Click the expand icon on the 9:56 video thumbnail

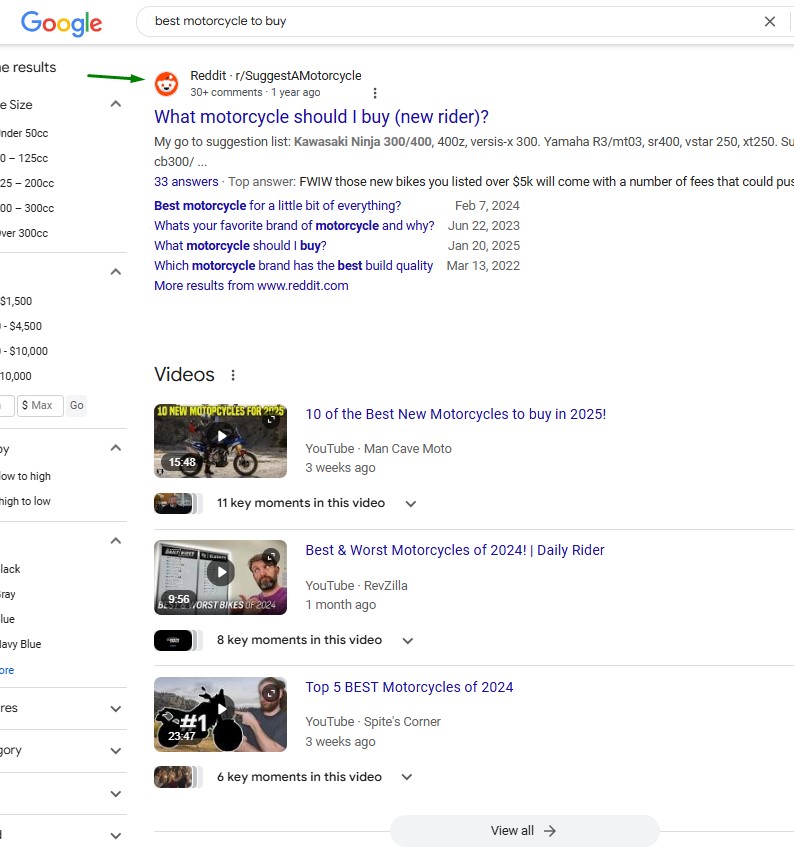[x=270, y=556]
